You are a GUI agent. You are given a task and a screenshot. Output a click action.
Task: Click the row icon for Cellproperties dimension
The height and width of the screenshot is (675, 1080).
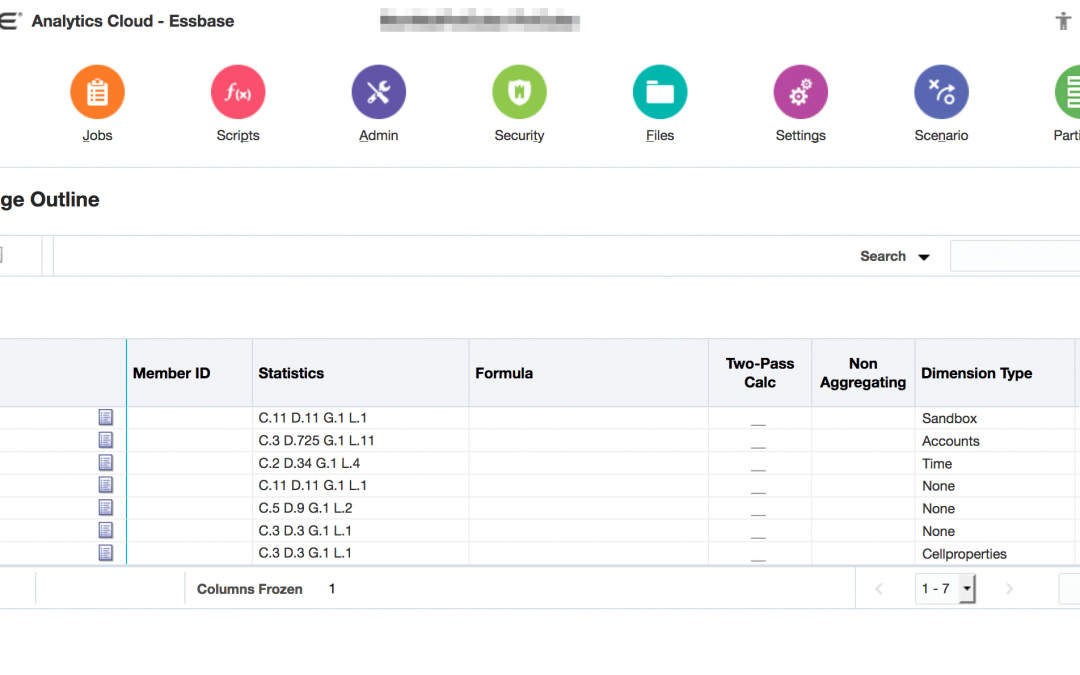105,552
